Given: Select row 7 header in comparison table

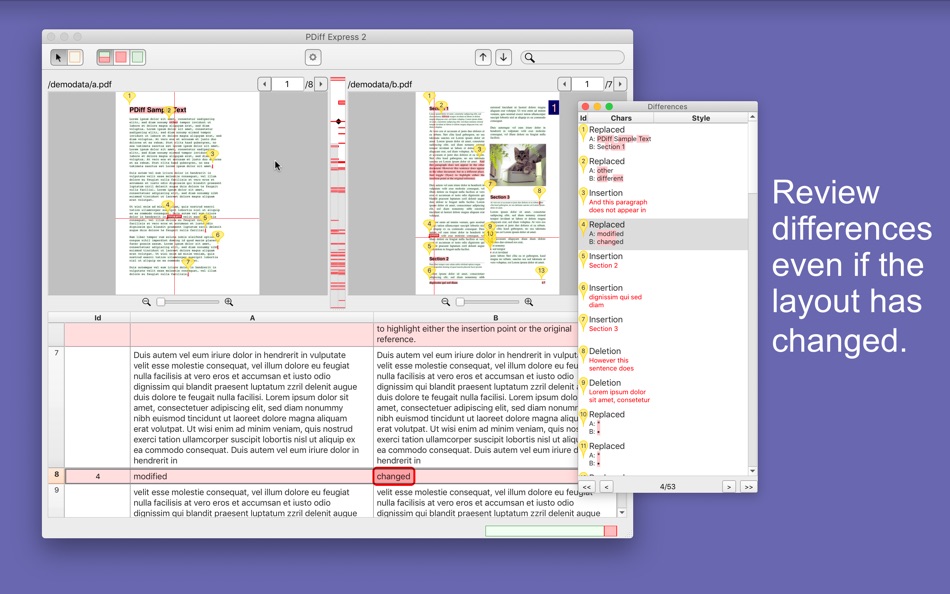Looking at the screenshot, I should pyautogui.click(x=56, y=407).
